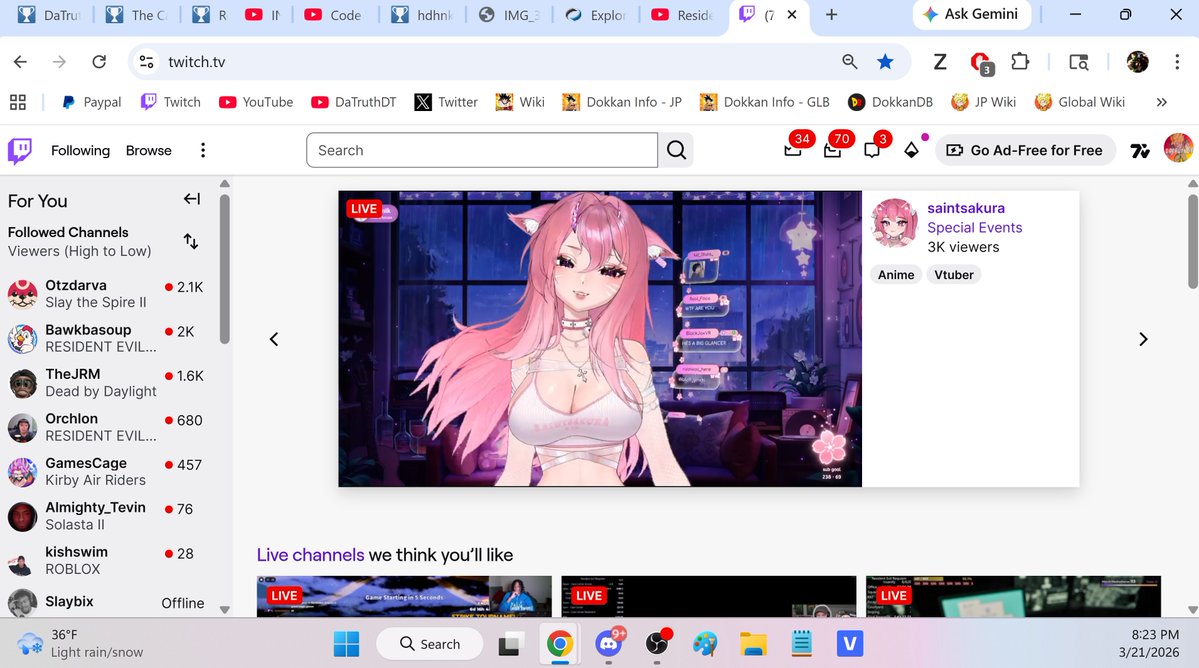Collapse the For You sidebar
The height and width of the screenshot is (668, 1199).
(191, 199)
